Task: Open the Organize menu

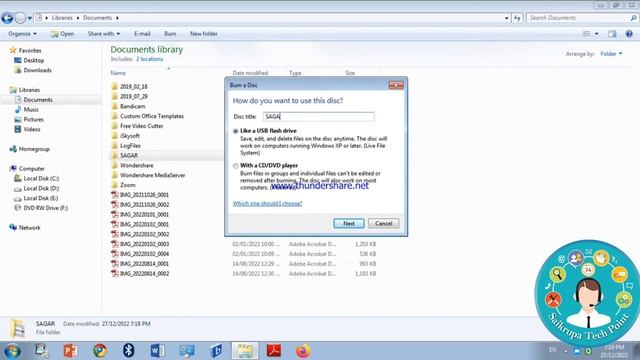Action: click(x=22, y=34)
